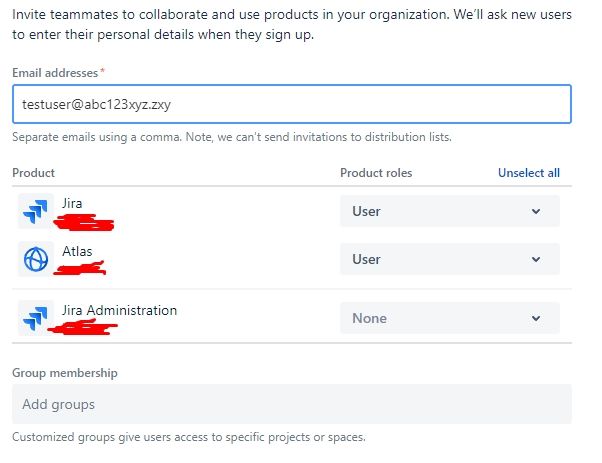
Task: Click the Jira product name
Action: [72, 203]
